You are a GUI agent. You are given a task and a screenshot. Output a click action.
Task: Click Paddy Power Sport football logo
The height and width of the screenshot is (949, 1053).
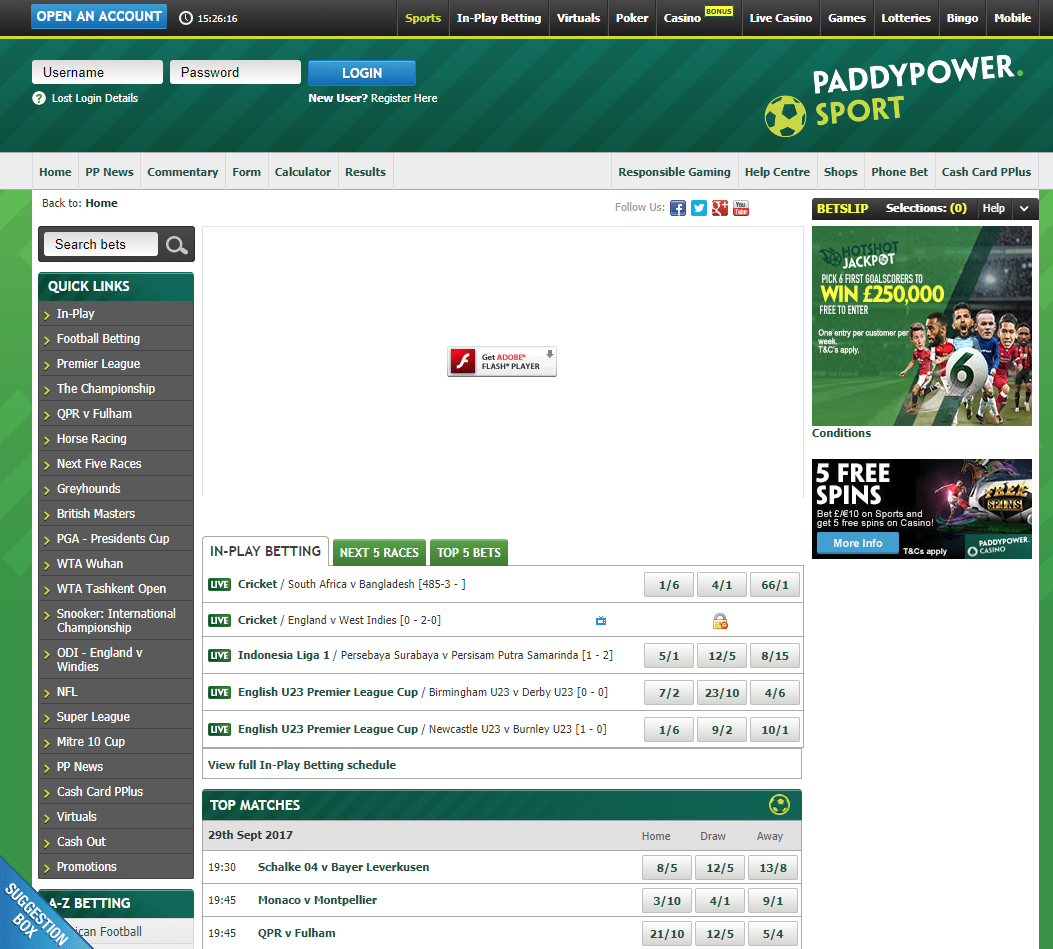coord(785,116)
